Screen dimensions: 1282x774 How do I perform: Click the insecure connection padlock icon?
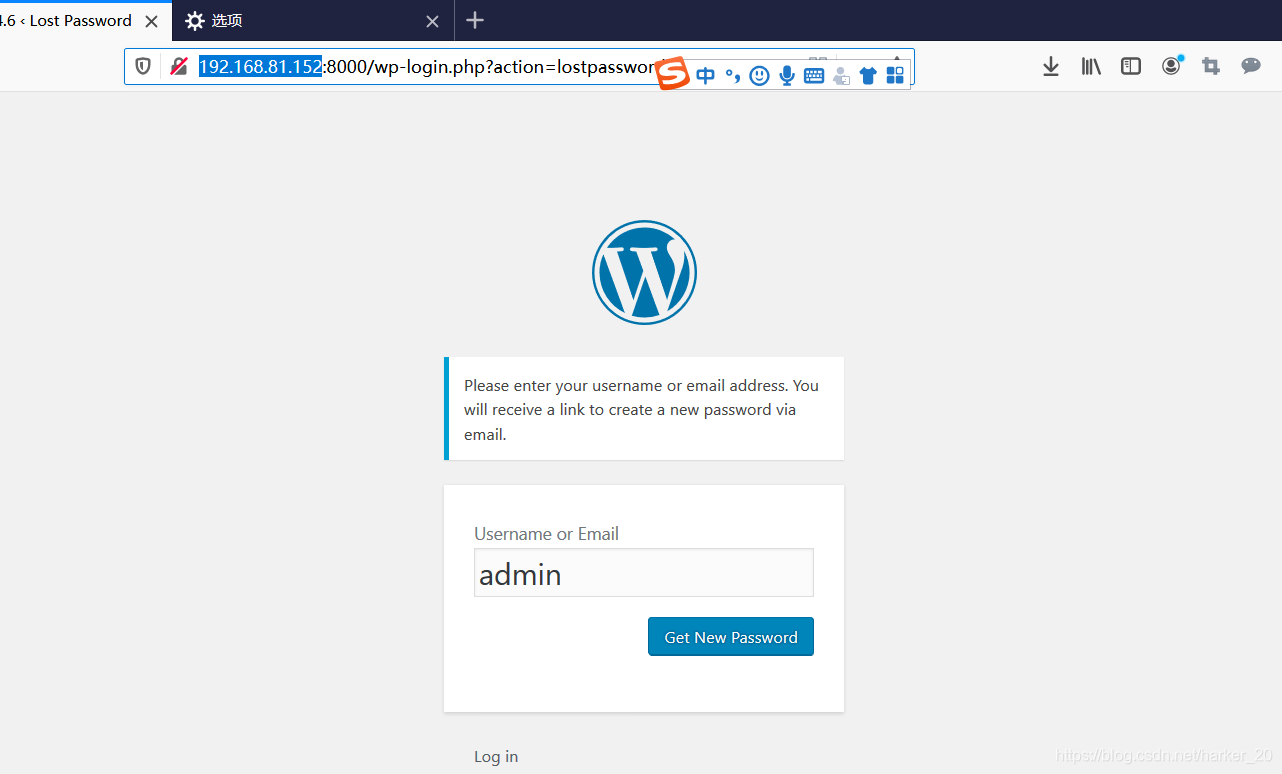(179, 67)
